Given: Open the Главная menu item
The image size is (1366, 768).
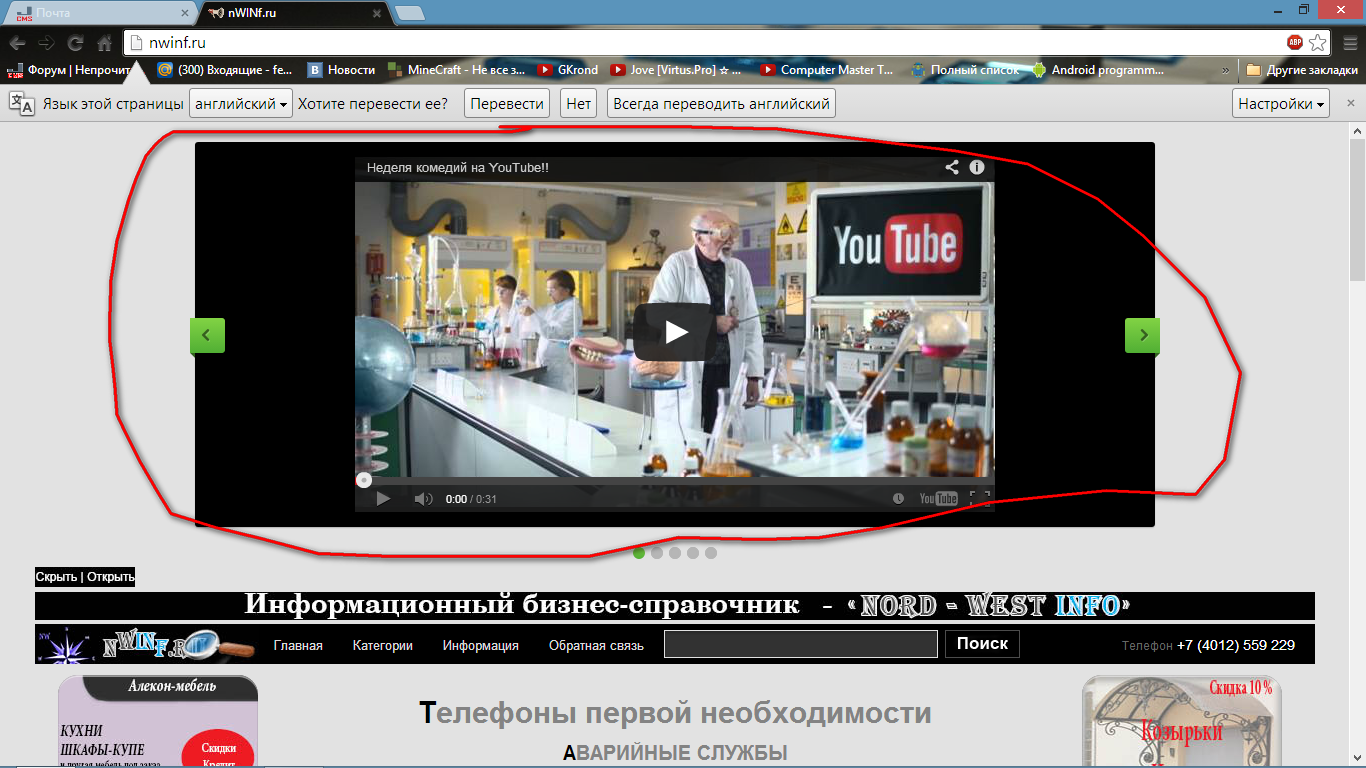Looking at the screenshot, I should coord(298,646).
